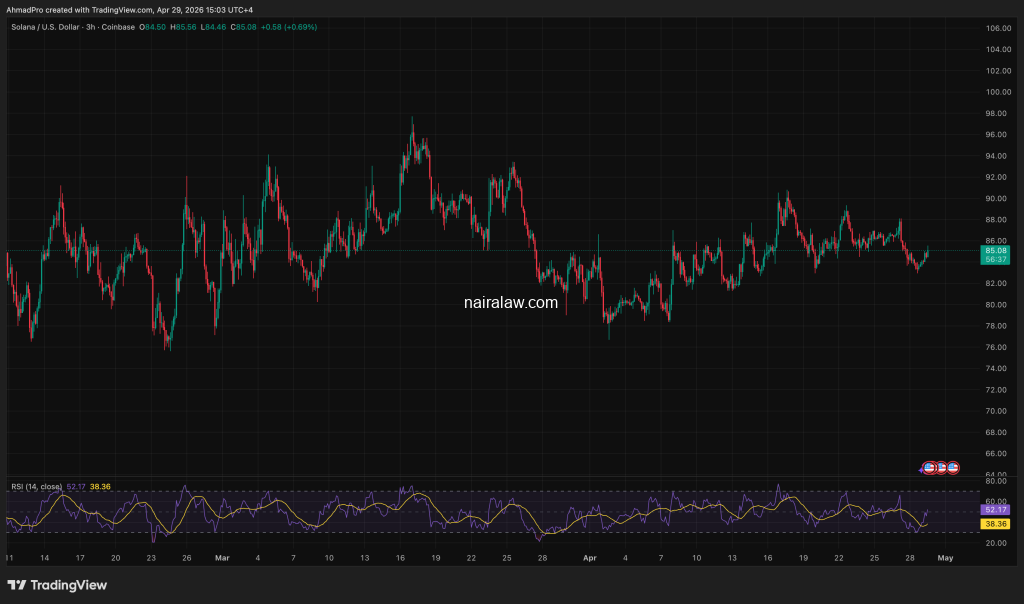This screenshot has width=1024, height=604.
Task: Click the purple RSI 52.17 axis label
Action: coord(996,510)
